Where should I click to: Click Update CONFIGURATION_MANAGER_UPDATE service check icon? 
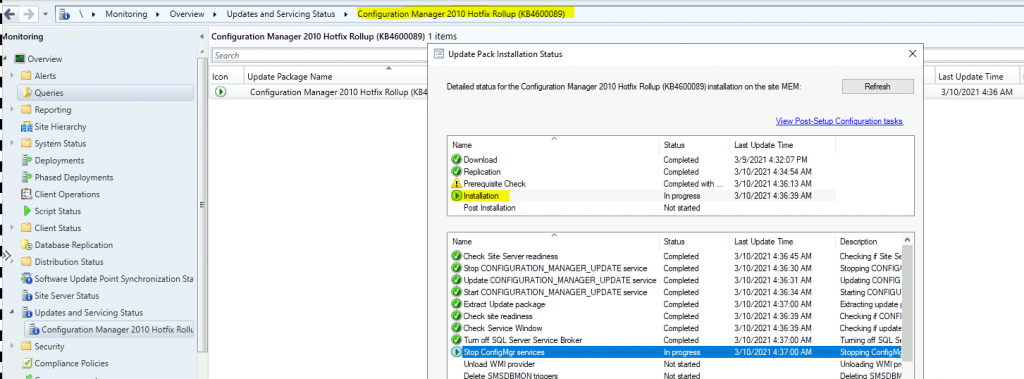(456, 280)
